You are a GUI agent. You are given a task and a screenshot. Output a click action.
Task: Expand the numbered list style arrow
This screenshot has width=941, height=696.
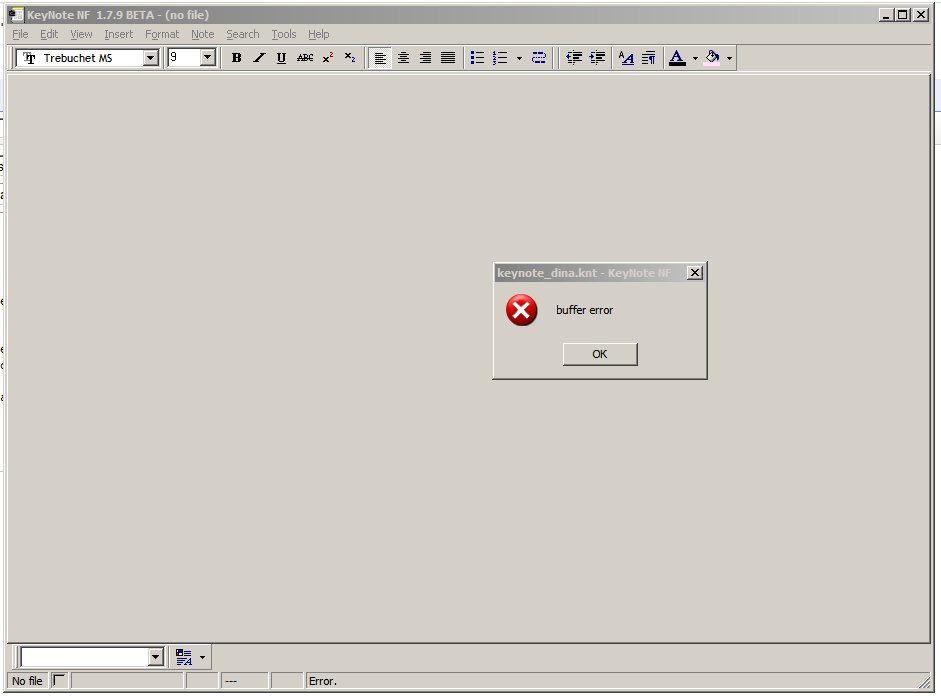[519, 58]
